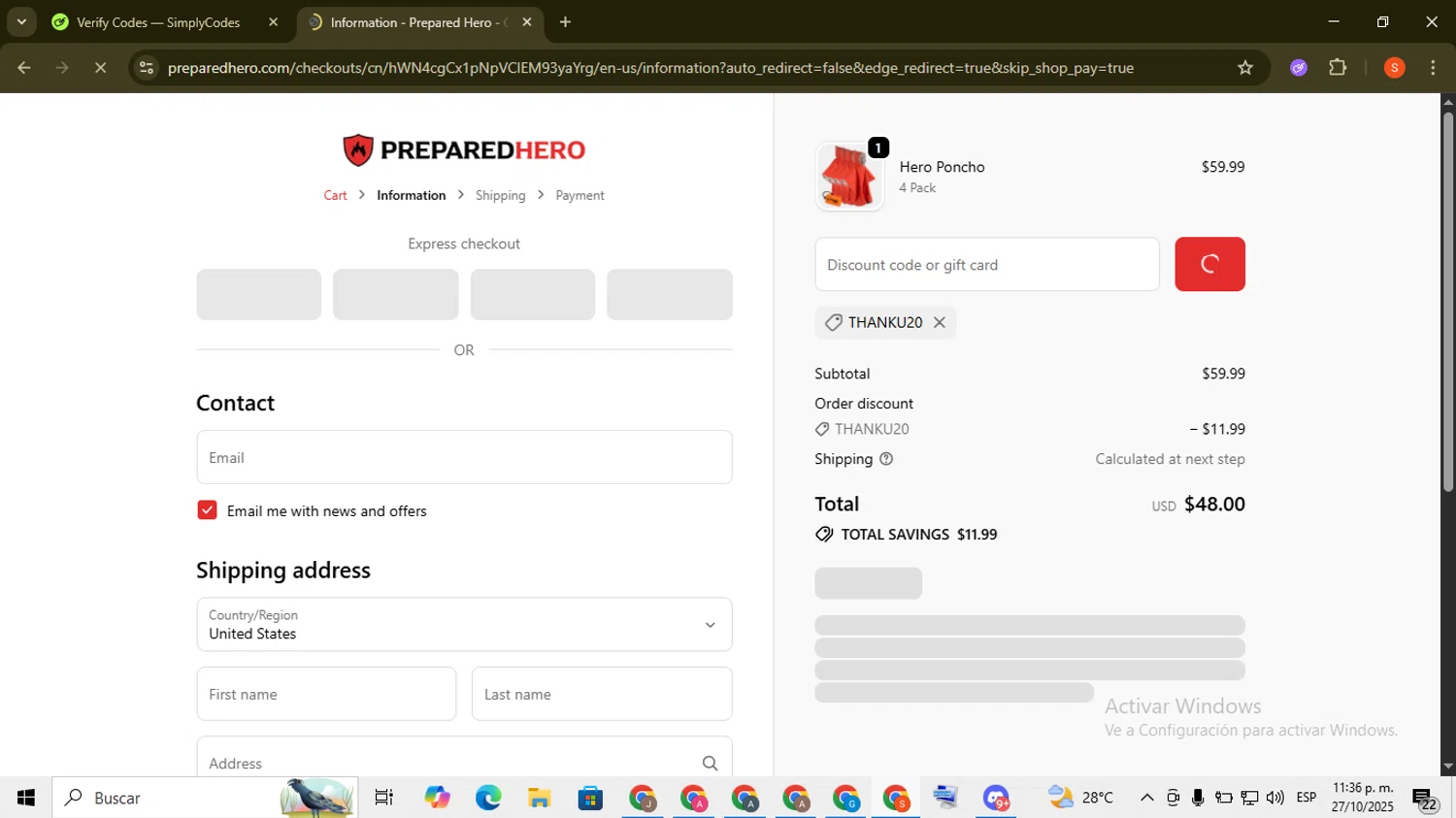The image size is (1456, 818).
Task: Click the Shipping breadcrumb step
Action: (500, 195)
